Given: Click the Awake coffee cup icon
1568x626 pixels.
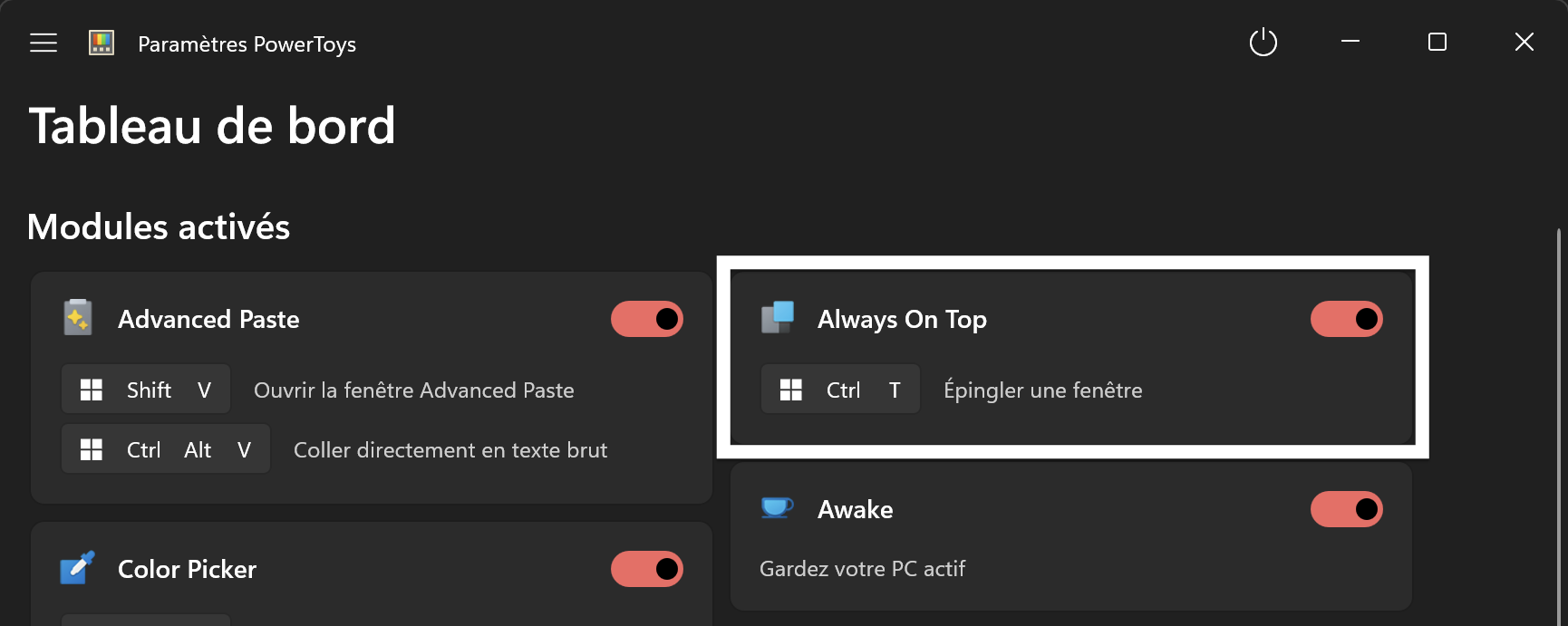Looking at the screenshot, I should click(777, 507).
